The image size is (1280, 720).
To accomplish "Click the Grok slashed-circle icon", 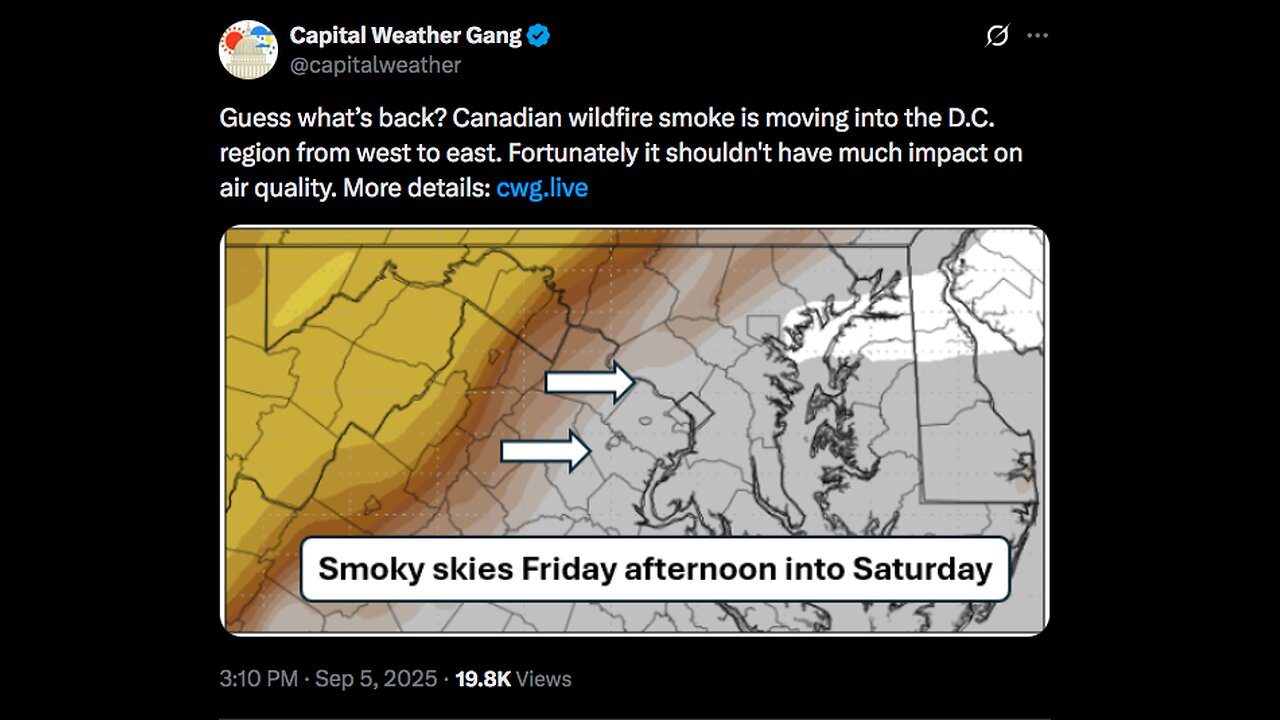I will [997, 37].
